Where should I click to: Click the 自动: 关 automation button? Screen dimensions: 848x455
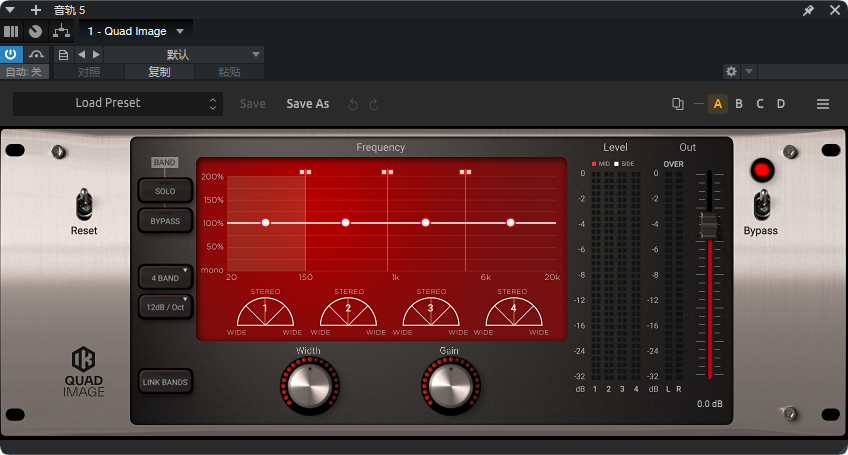[24, 72]
